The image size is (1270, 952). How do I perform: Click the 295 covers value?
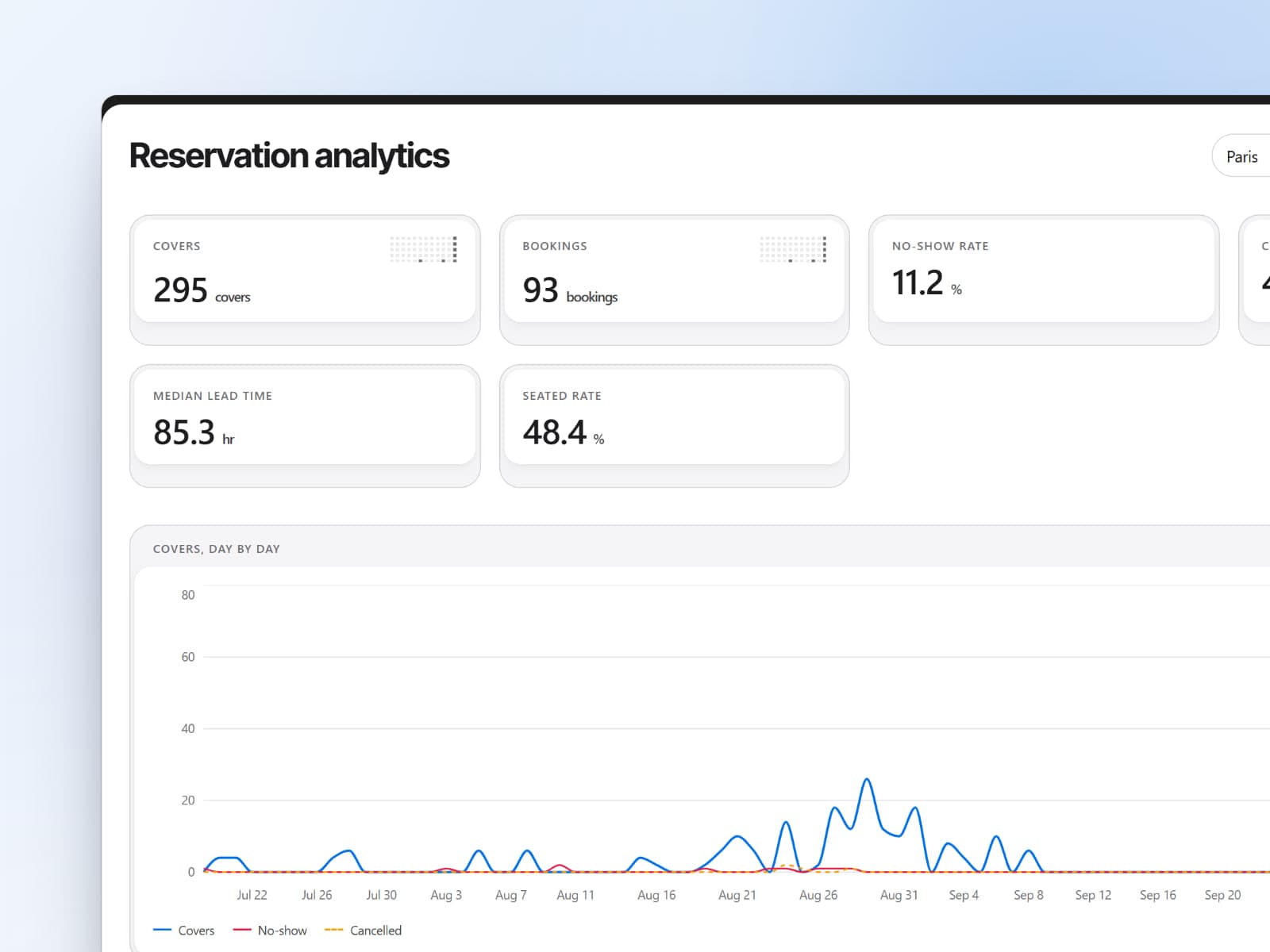[x=202, y=290]
